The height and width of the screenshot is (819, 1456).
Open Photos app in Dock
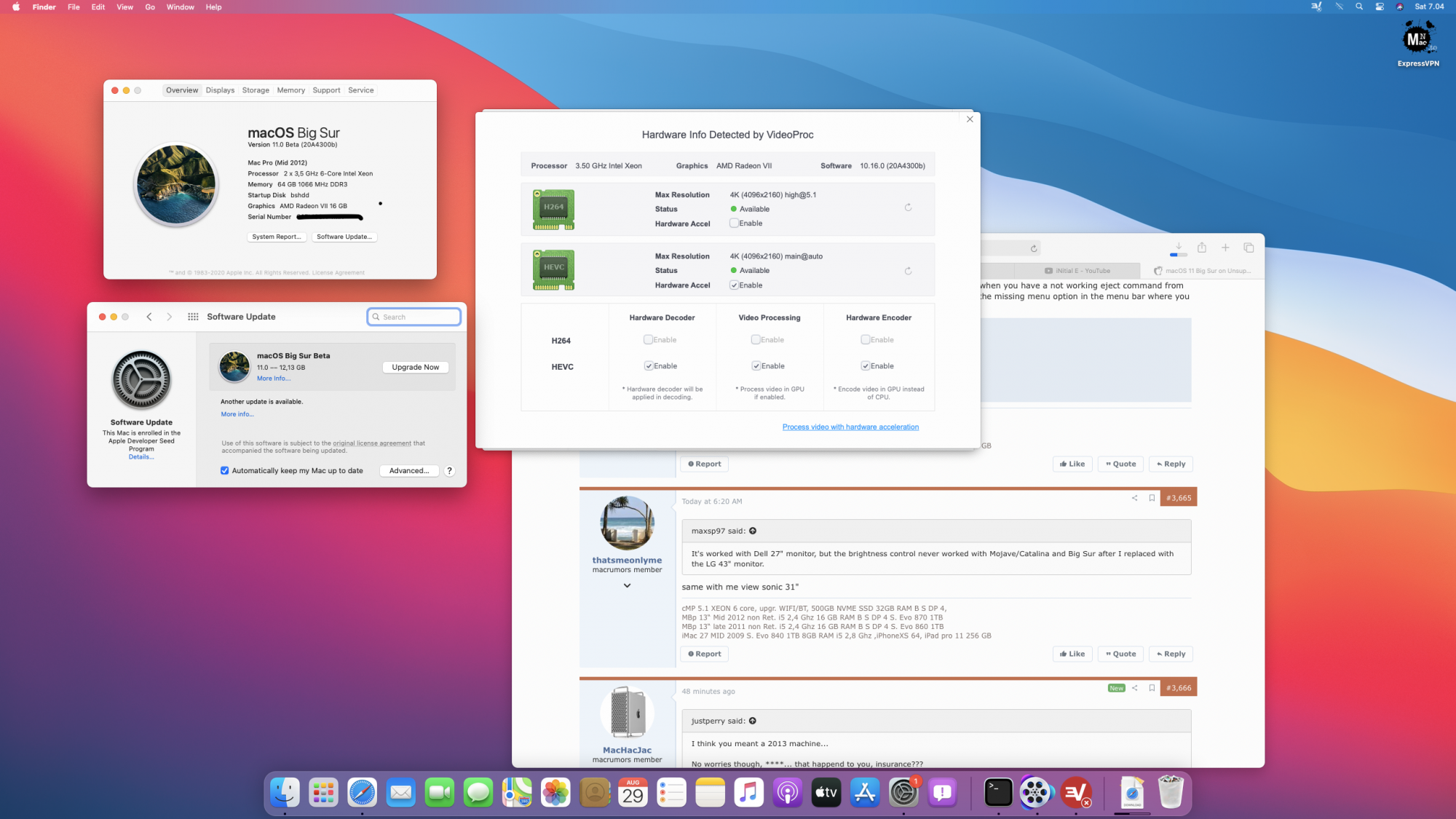(x=555, y=792)
